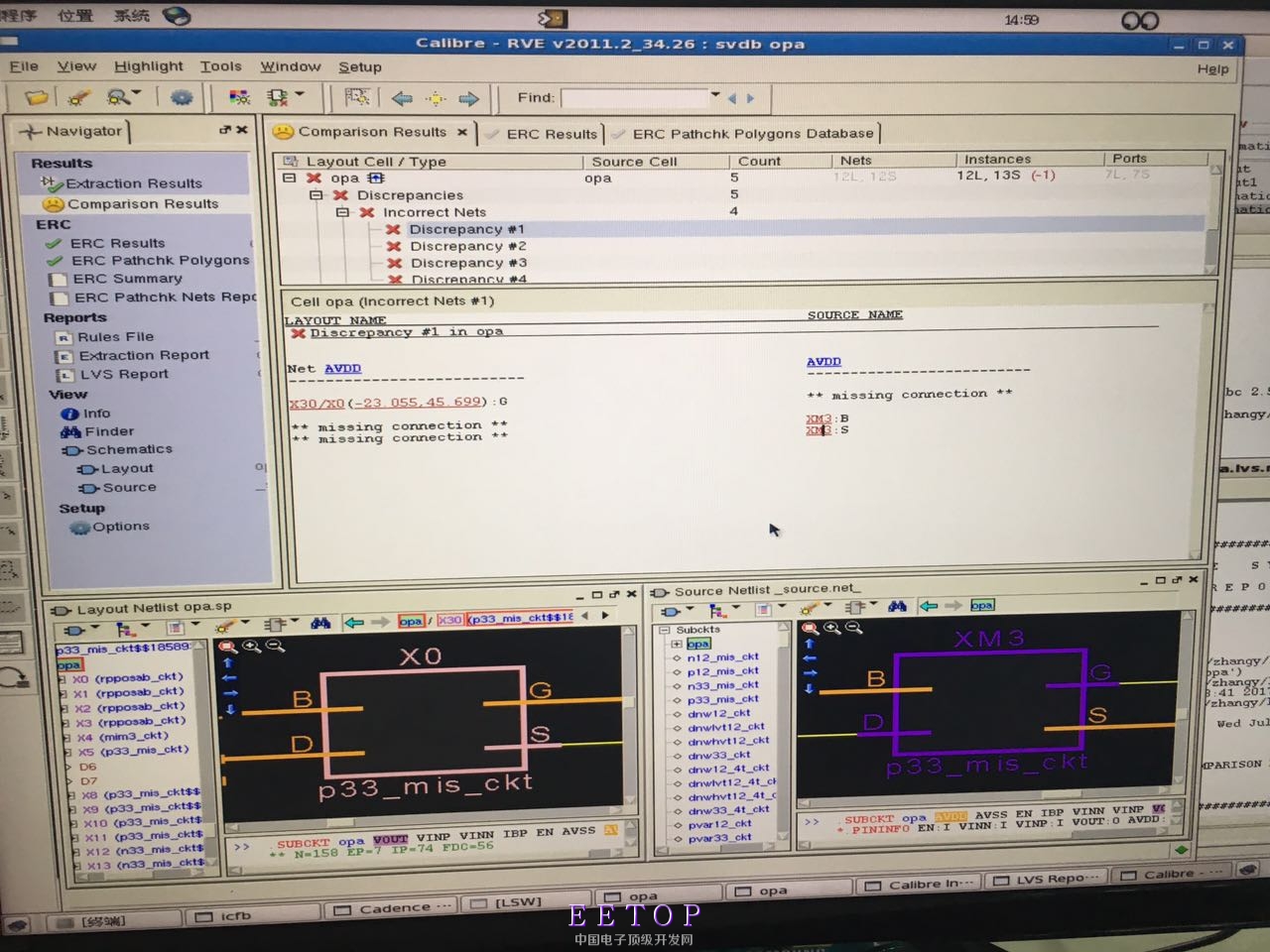Click the AVDD net link under Layout Name
The height and width of the screenshot is (952, 1270).
pos(342,369)
